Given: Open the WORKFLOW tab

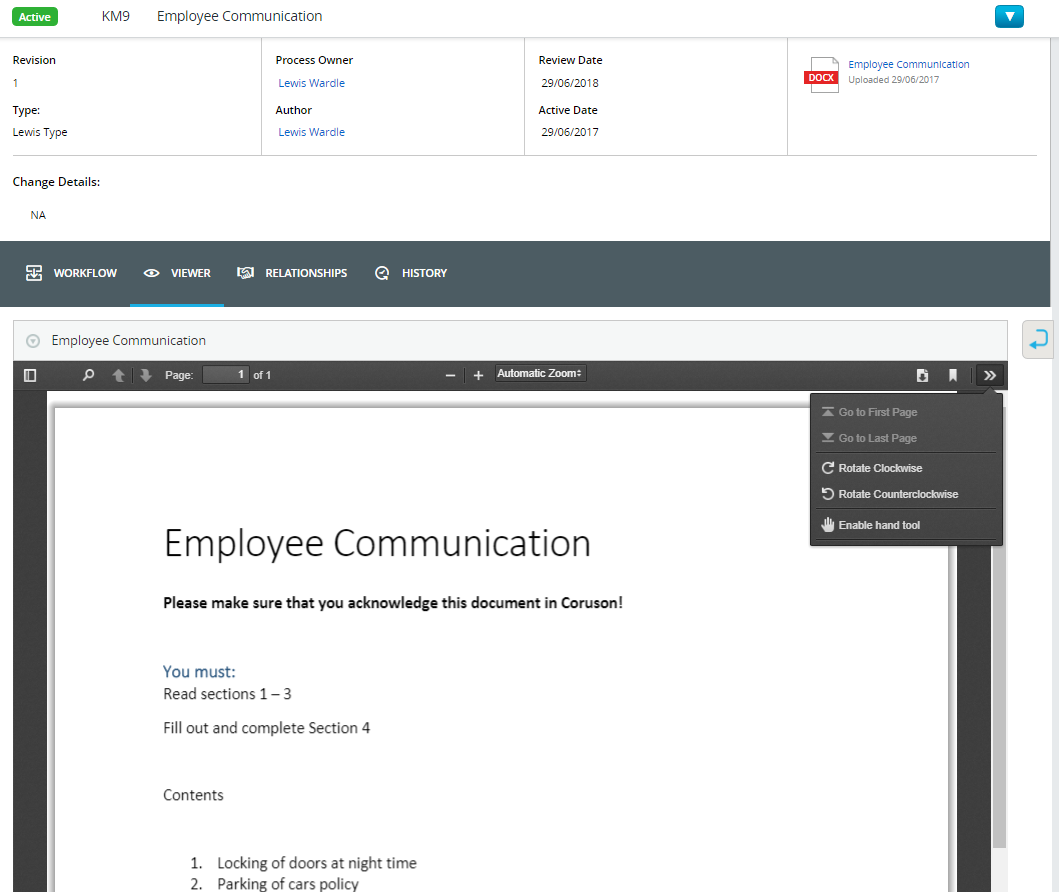Looking at the screenshot, I should tap(71, 273).
